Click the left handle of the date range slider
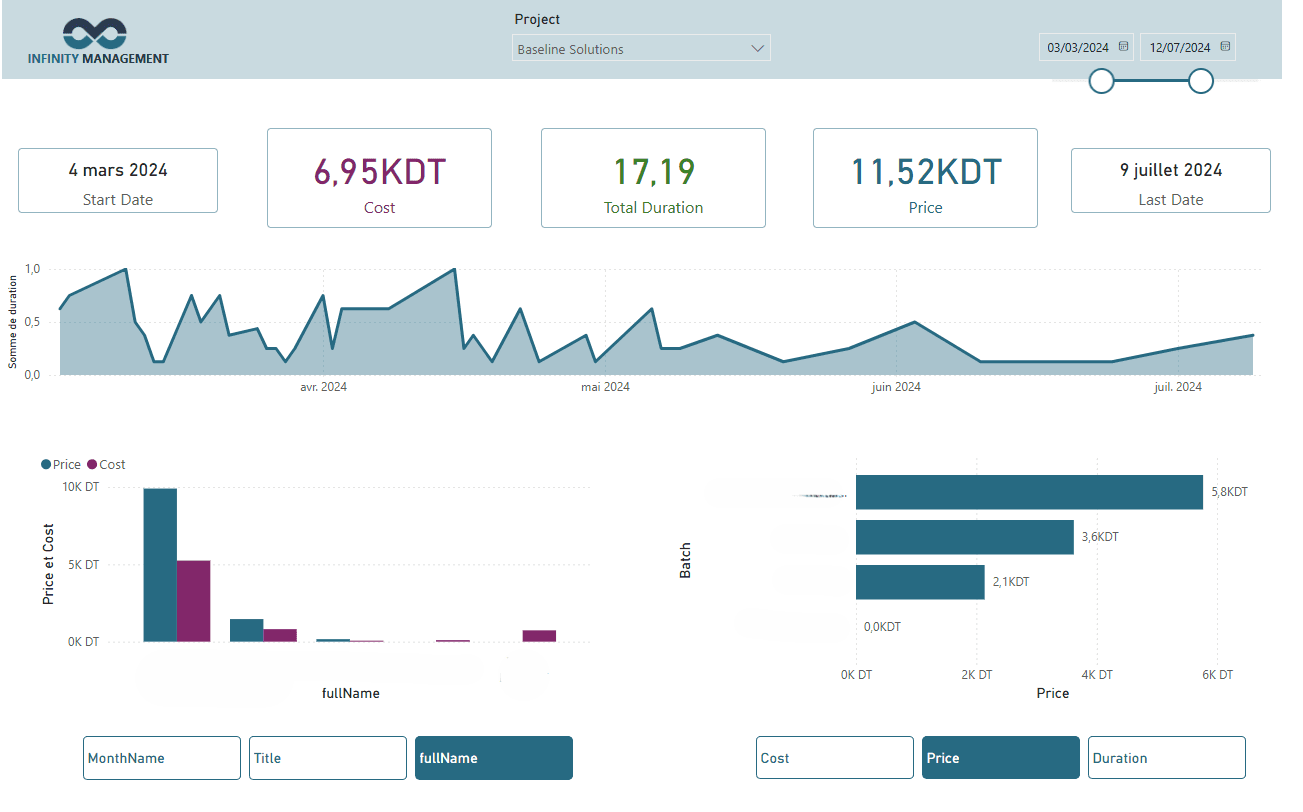 point(1101,81)
